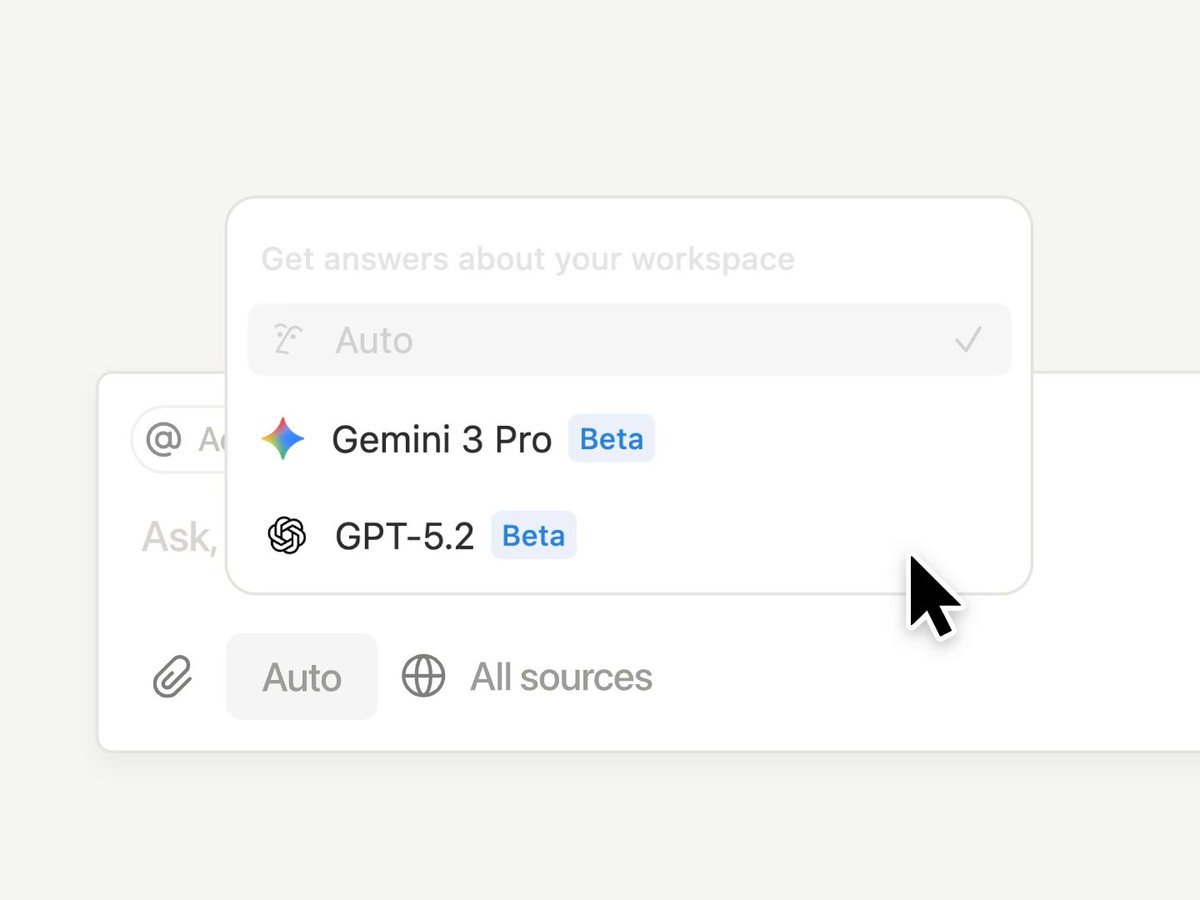Click the 'All sources' text label

[561, 677]
